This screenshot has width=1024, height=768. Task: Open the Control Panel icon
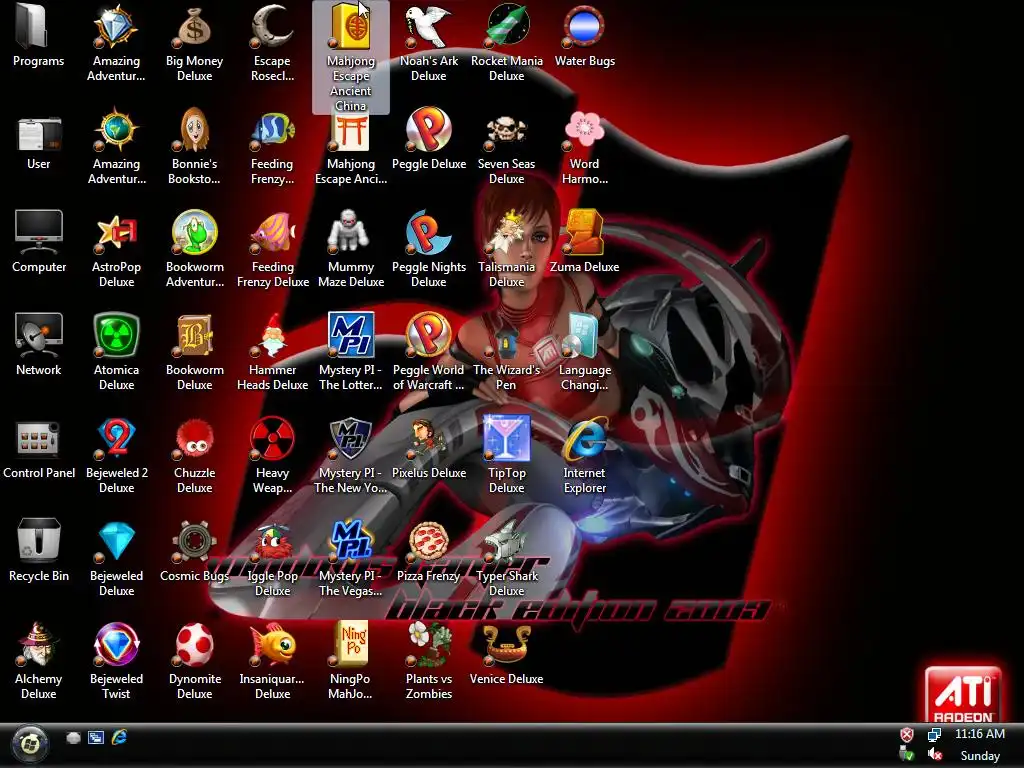click(x=39, y=440)
